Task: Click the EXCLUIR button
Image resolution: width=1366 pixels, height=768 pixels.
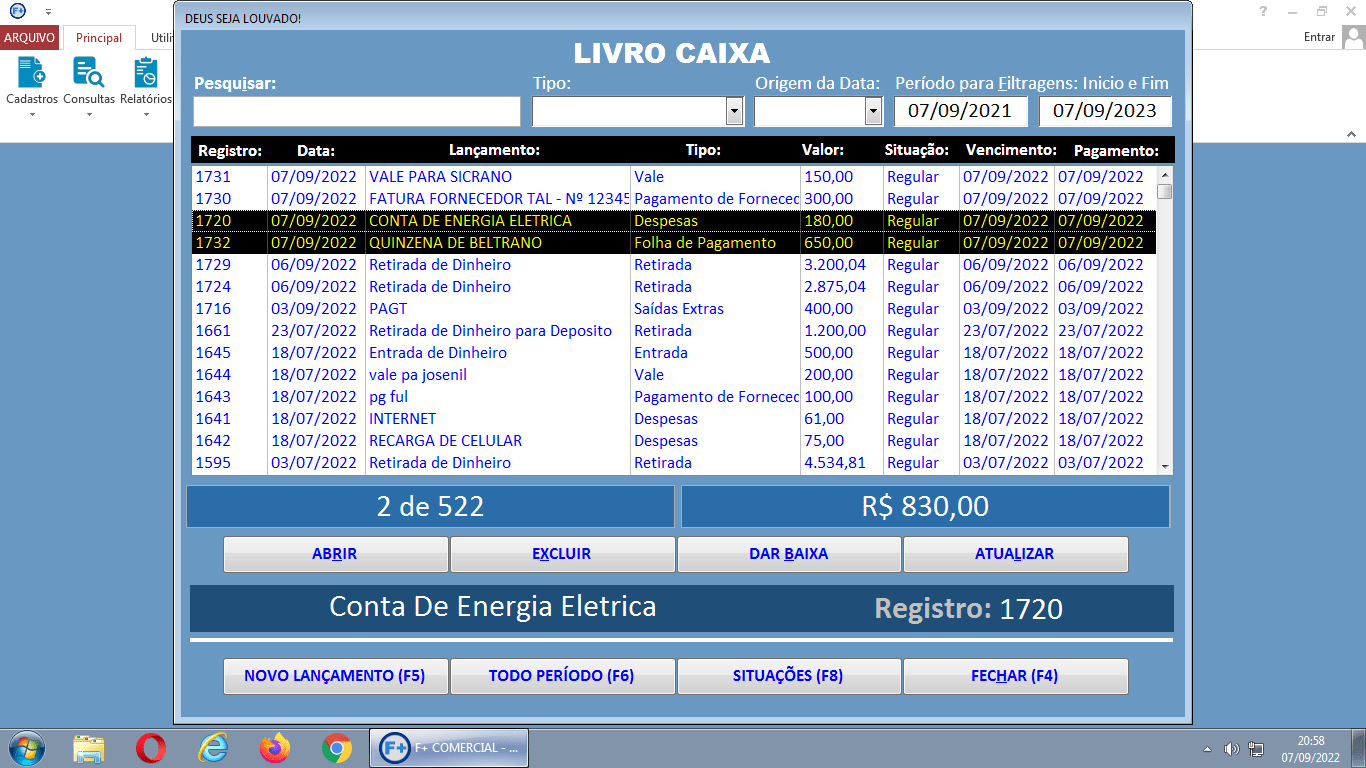Action: (562, 554)
